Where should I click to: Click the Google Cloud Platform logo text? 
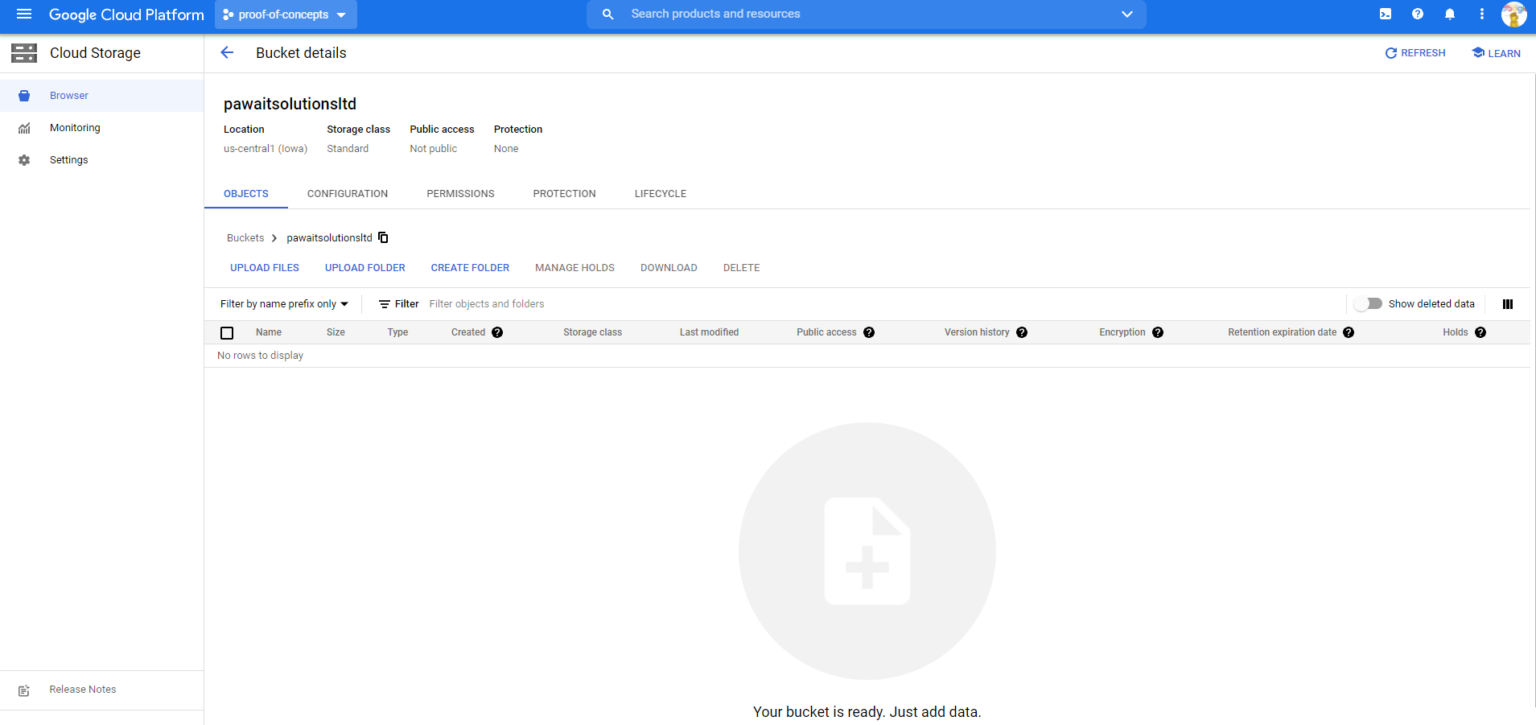click(x=127, y=14)
